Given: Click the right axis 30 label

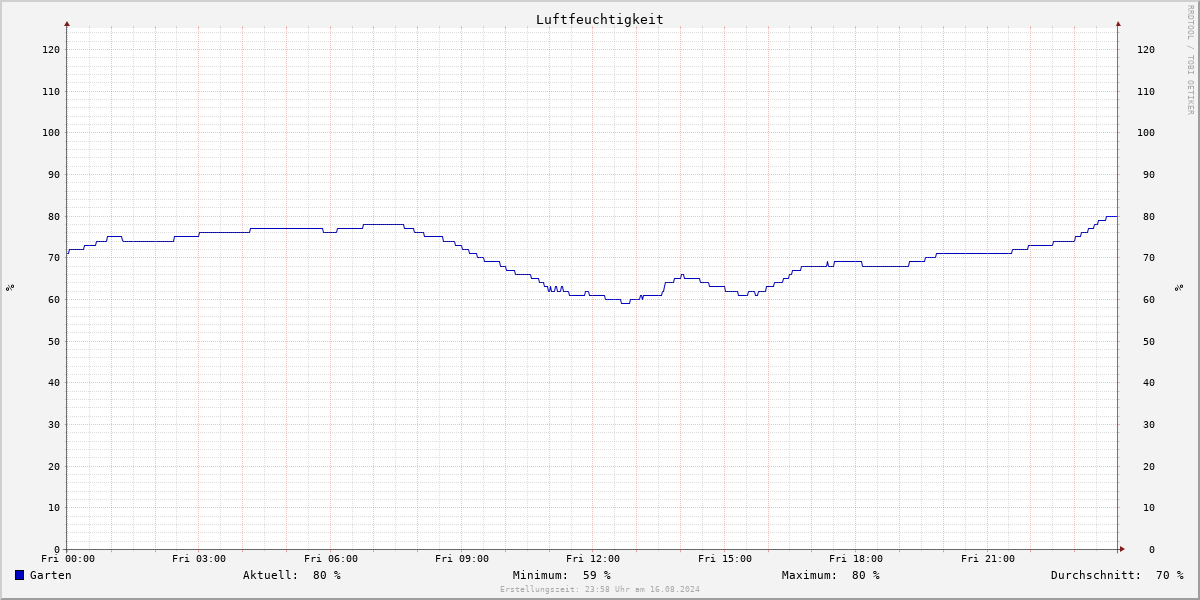Looking at the screenshot, I should (x=1149, y=424).
